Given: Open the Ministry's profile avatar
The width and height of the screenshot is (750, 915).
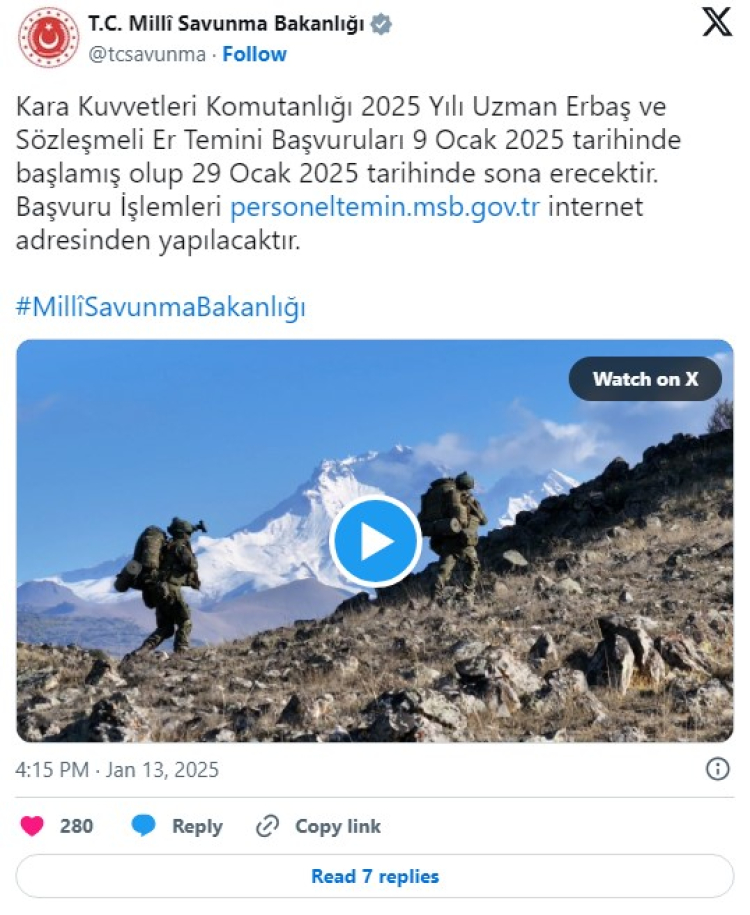Looking at the screenshot, I should (x=48, y=37).
